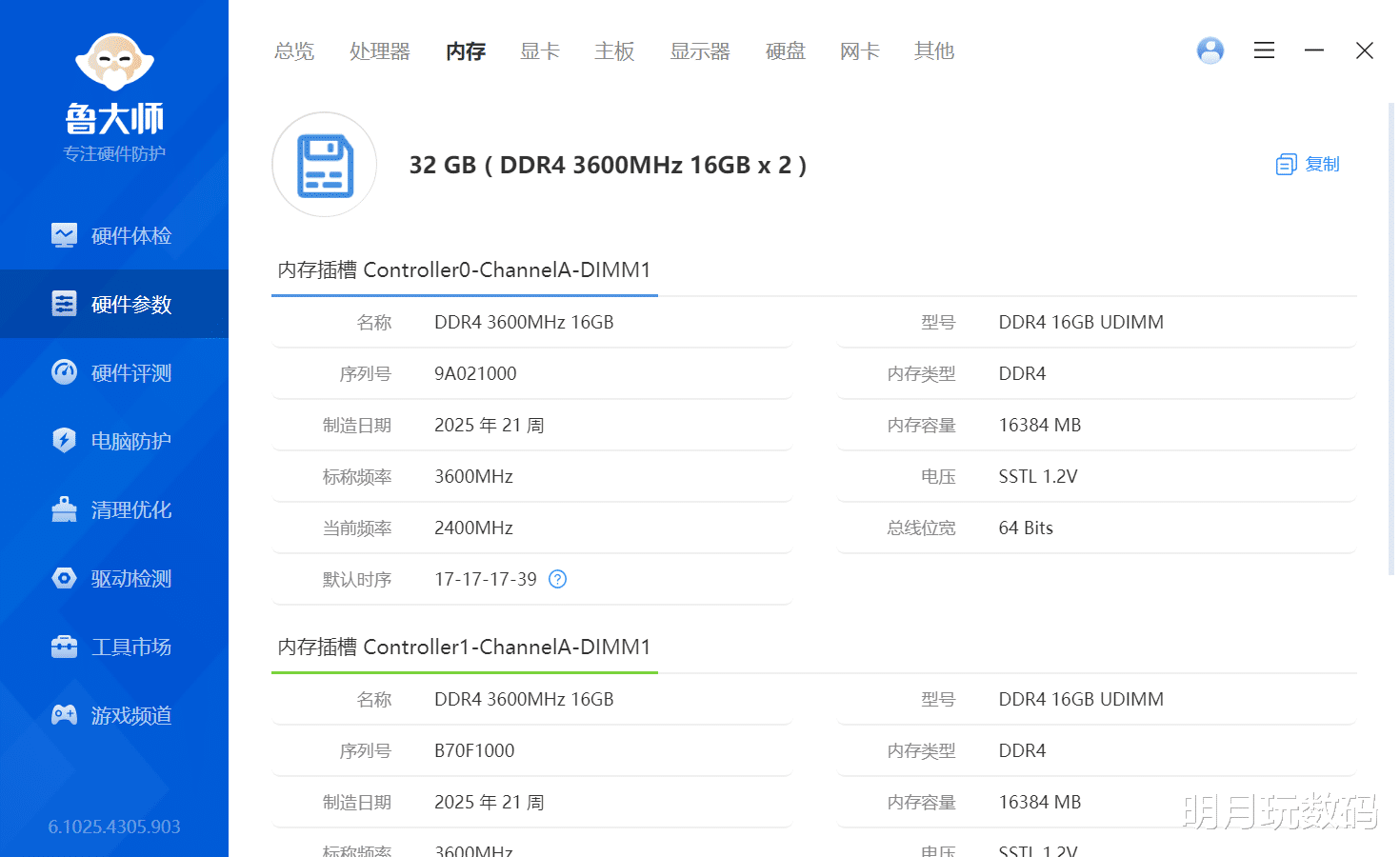The height and width of the screenshot is (857, 1400).
Task: Select the 内存 tab
Action: [x=466, y=51]
